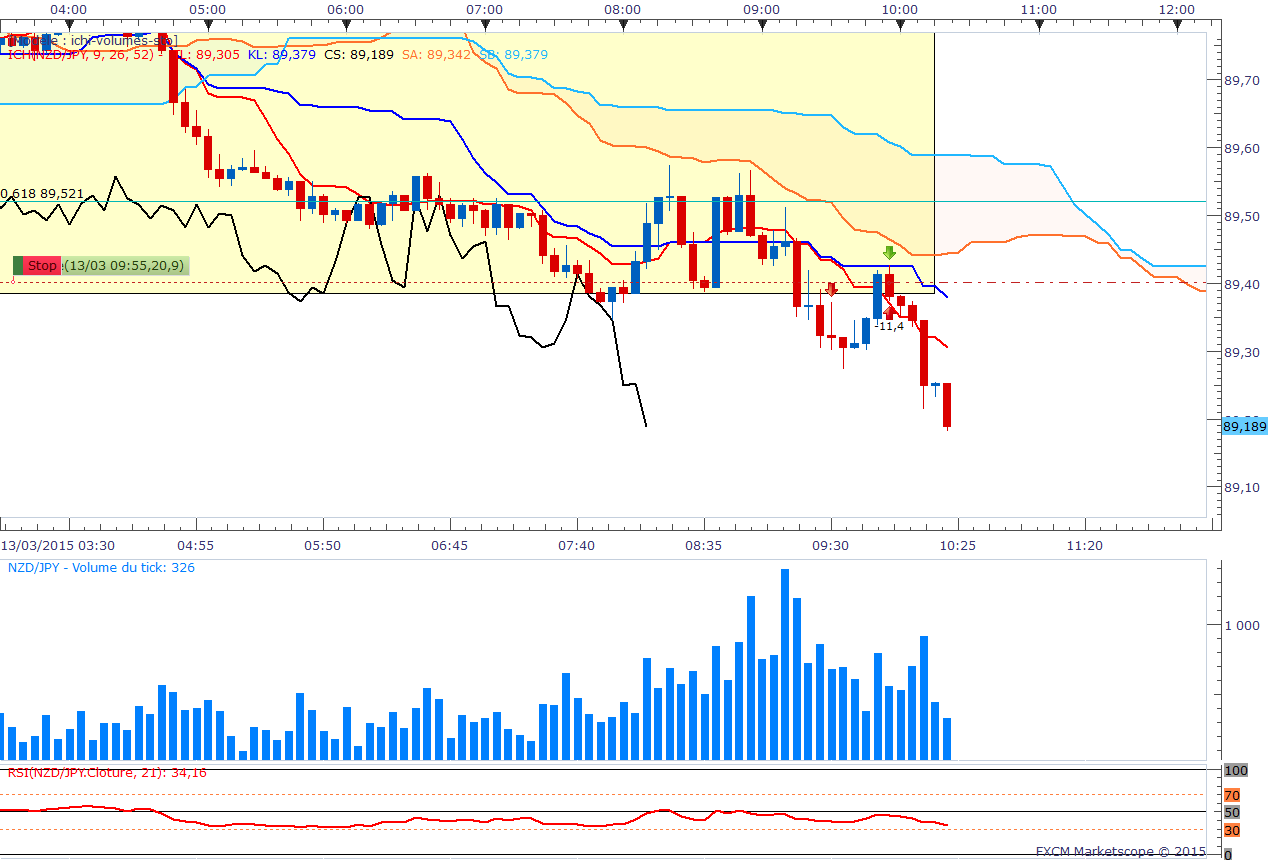Click the RSI 70 level tag

pos(1232,795)
